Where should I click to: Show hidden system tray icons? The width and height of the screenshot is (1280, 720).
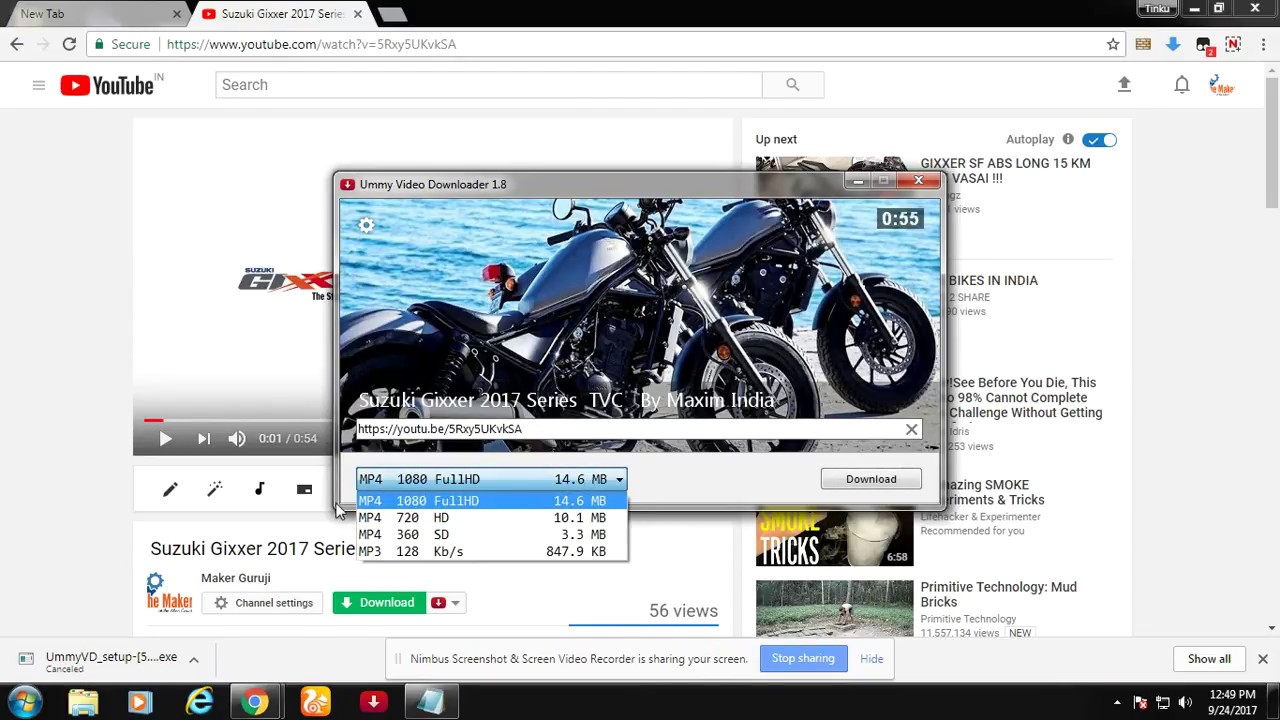(x=1117, y=702)
